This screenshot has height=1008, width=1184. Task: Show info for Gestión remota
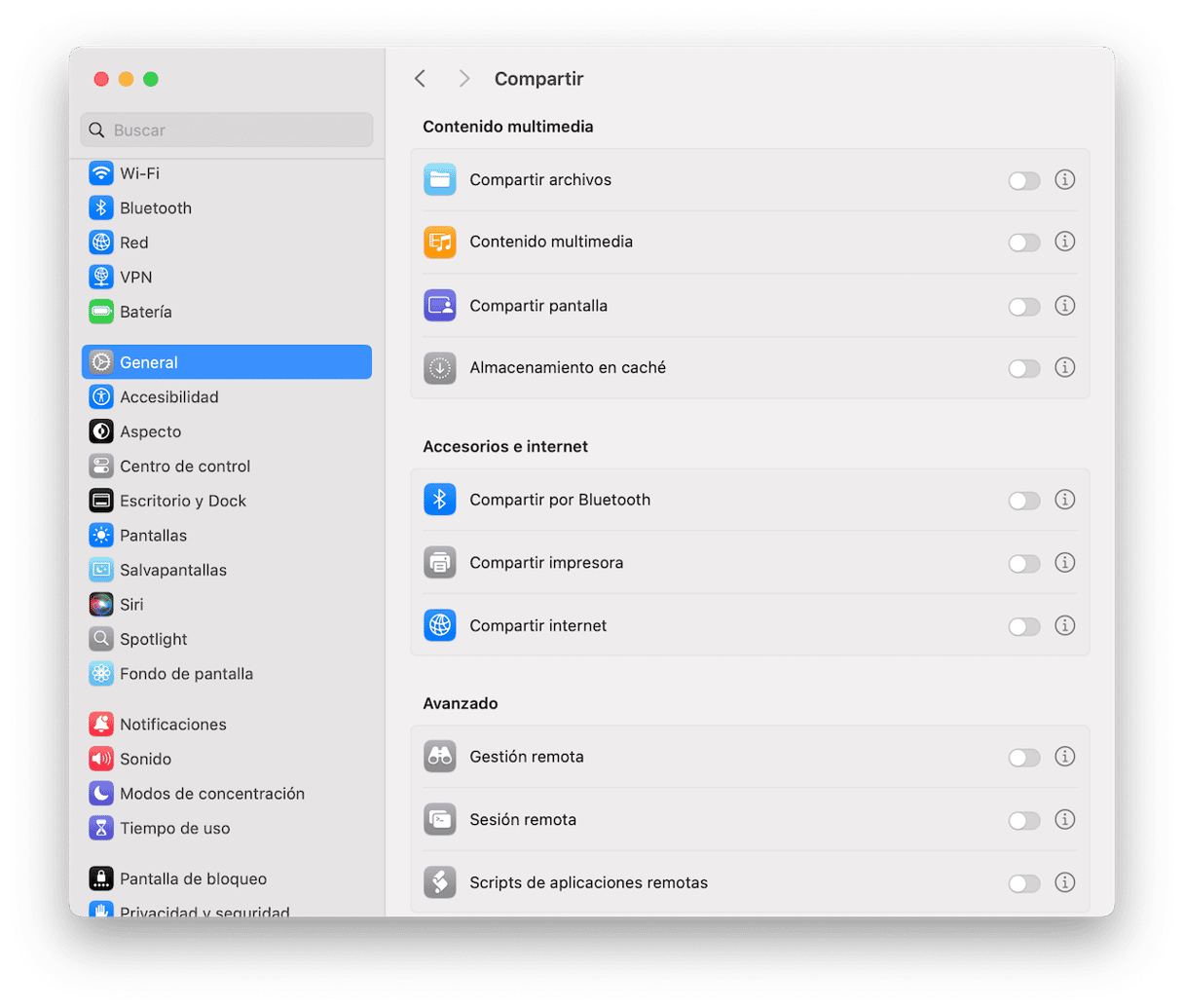[x=1065, y=756]
